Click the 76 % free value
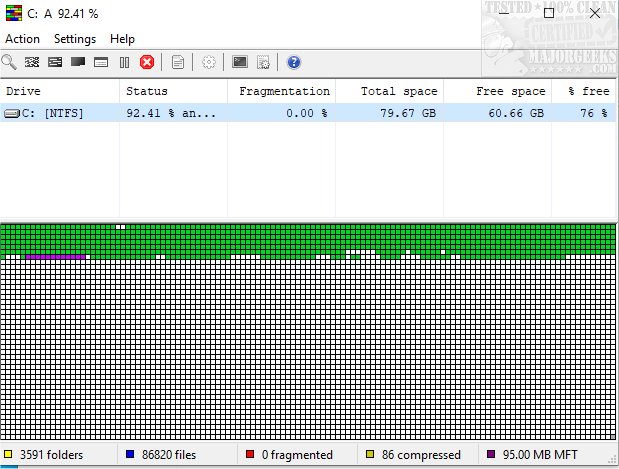The image size is (619, 469). pyautogui.click(x=594, y=114)
